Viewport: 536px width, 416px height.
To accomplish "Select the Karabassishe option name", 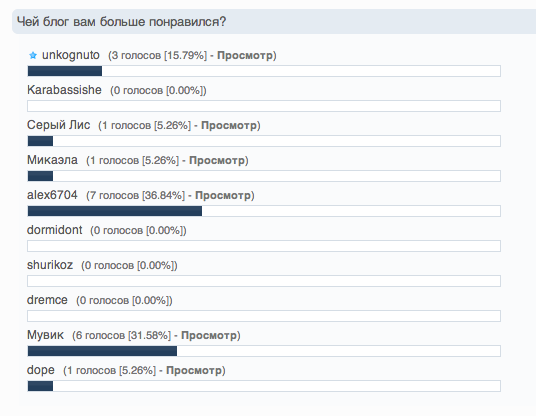I will (64, 90).
